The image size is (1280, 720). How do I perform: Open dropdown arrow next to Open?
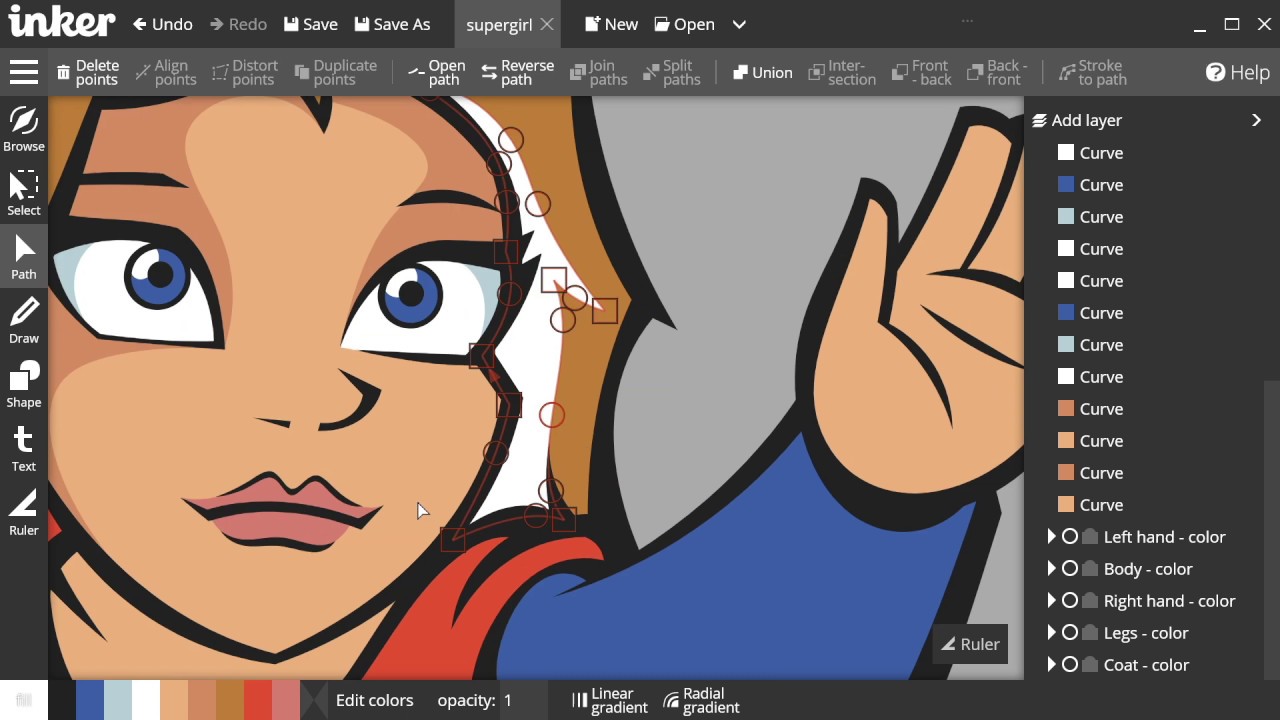pyautogui.click(x=739, y=24)
